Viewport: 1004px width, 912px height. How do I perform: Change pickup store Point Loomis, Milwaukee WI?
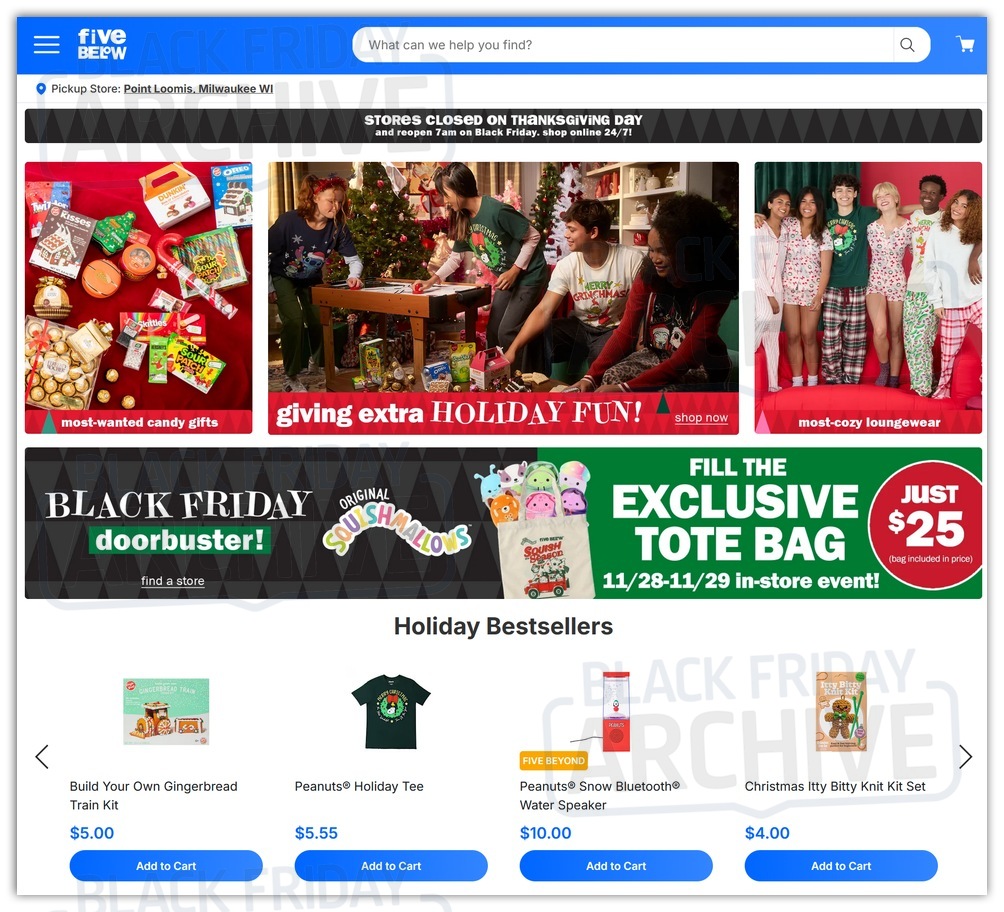pyautogui.click(x=198, y=89)
